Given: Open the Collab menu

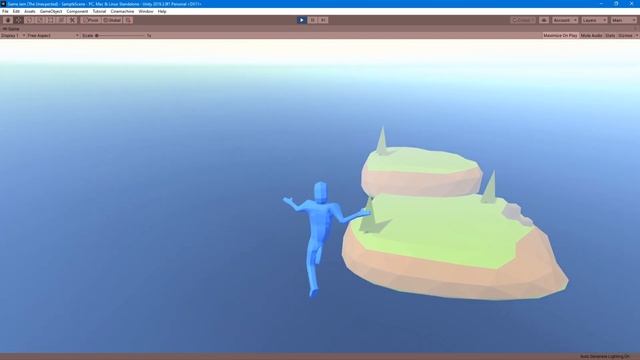Looking at the screenshot, I should [523, 20].
